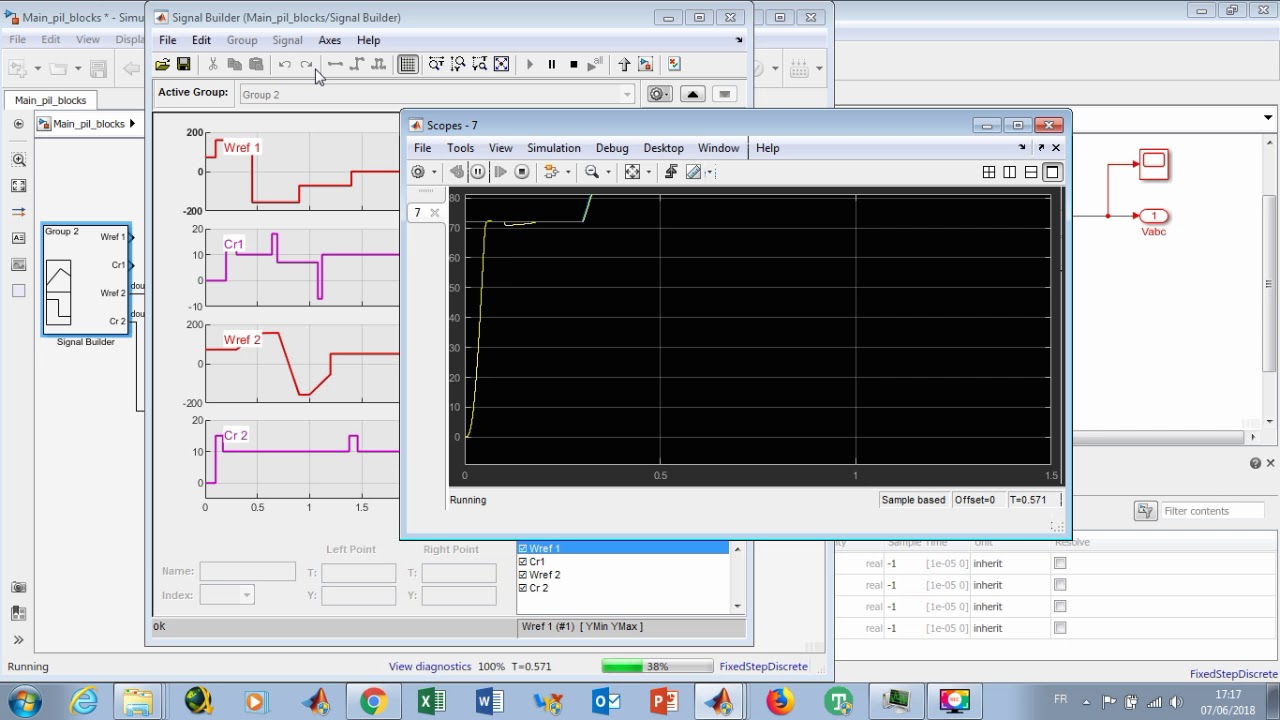Toggle the snap grid icon in Signal Builder

pos(408,64)
